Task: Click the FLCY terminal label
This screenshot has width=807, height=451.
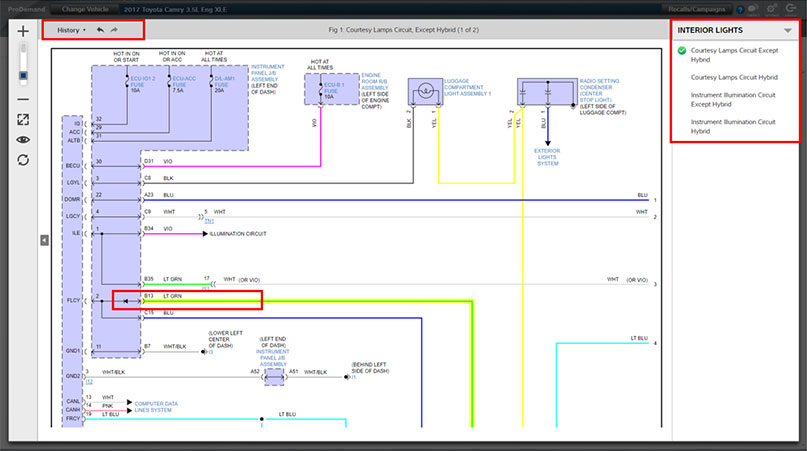Action: [x=73, y=300]
